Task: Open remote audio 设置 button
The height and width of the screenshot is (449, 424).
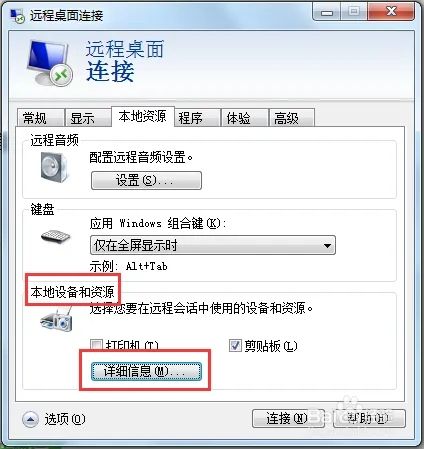Action: coord(146,181)
